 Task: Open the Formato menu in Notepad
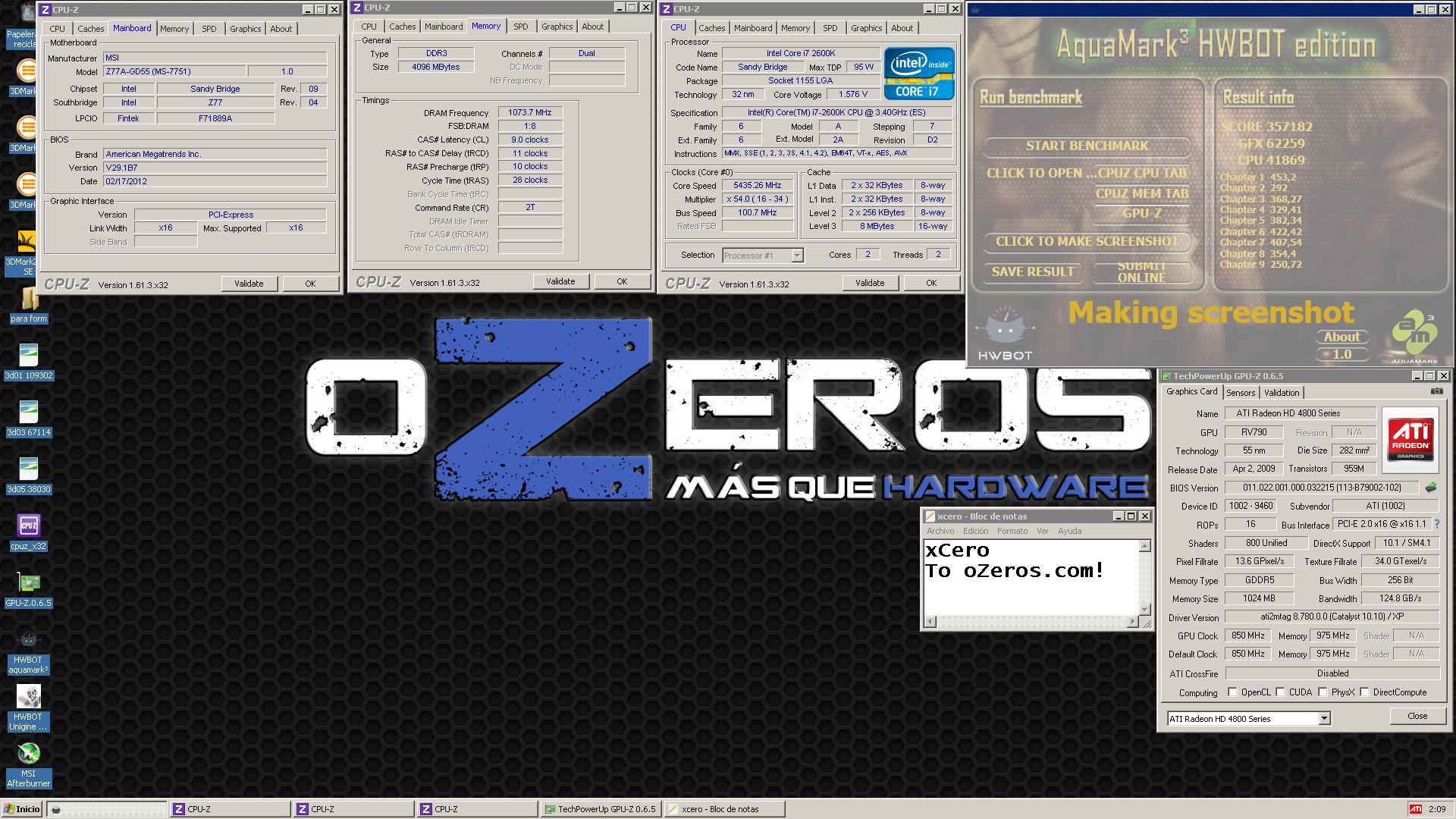click(x=1012, y=531)
